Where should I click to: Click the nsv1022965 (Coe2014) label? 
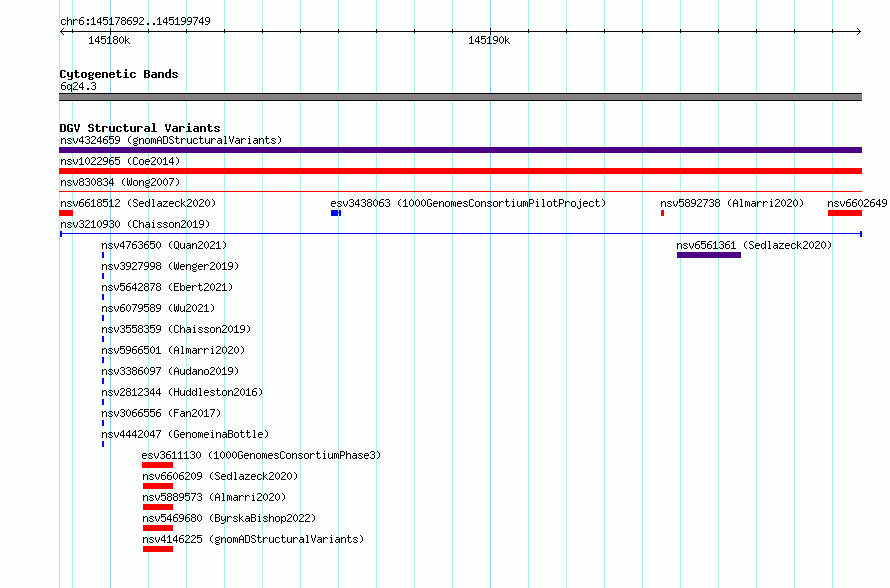tap(120, 161)
